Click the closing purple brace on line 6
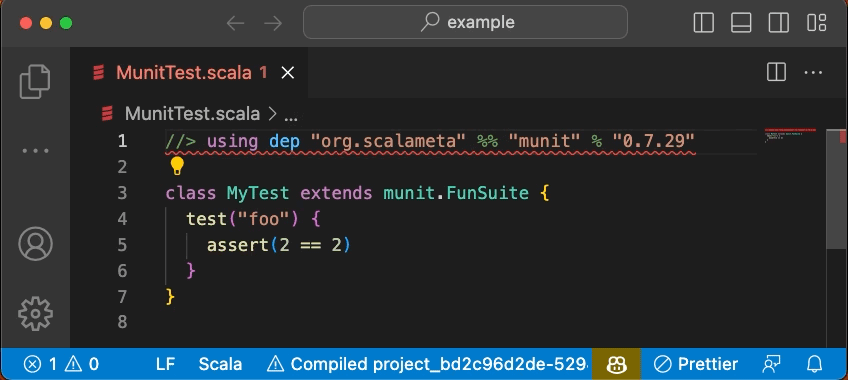 tap(191, 271)
